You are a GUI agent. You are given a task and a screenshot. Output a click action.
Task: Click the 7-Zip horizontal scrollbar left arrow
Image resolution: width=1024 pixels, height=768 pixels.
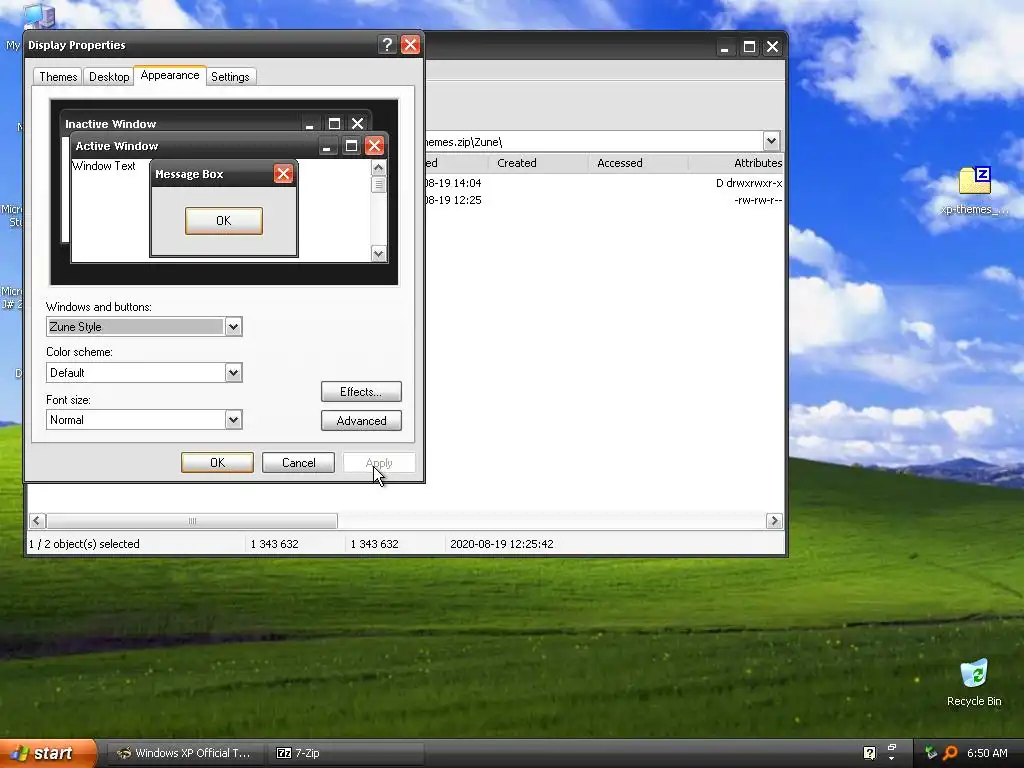click(x=37, y=520)
